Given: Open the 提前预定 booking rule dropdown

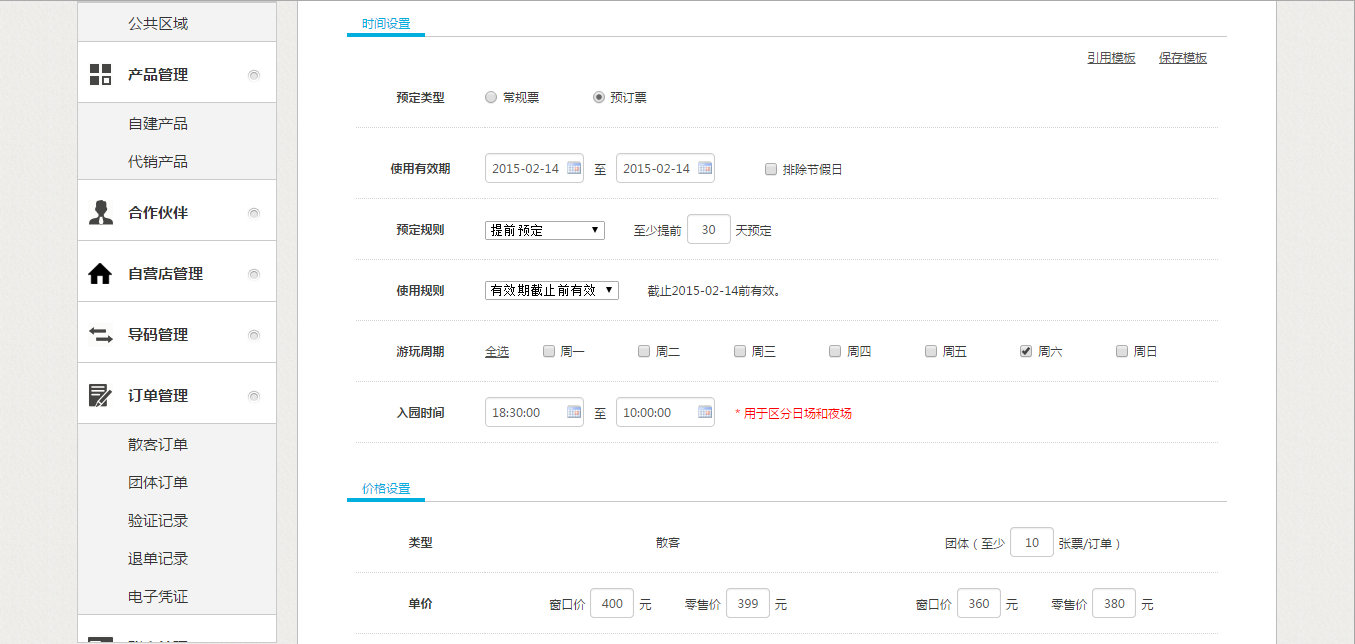Looking at the screenshot, I should 545,230.
